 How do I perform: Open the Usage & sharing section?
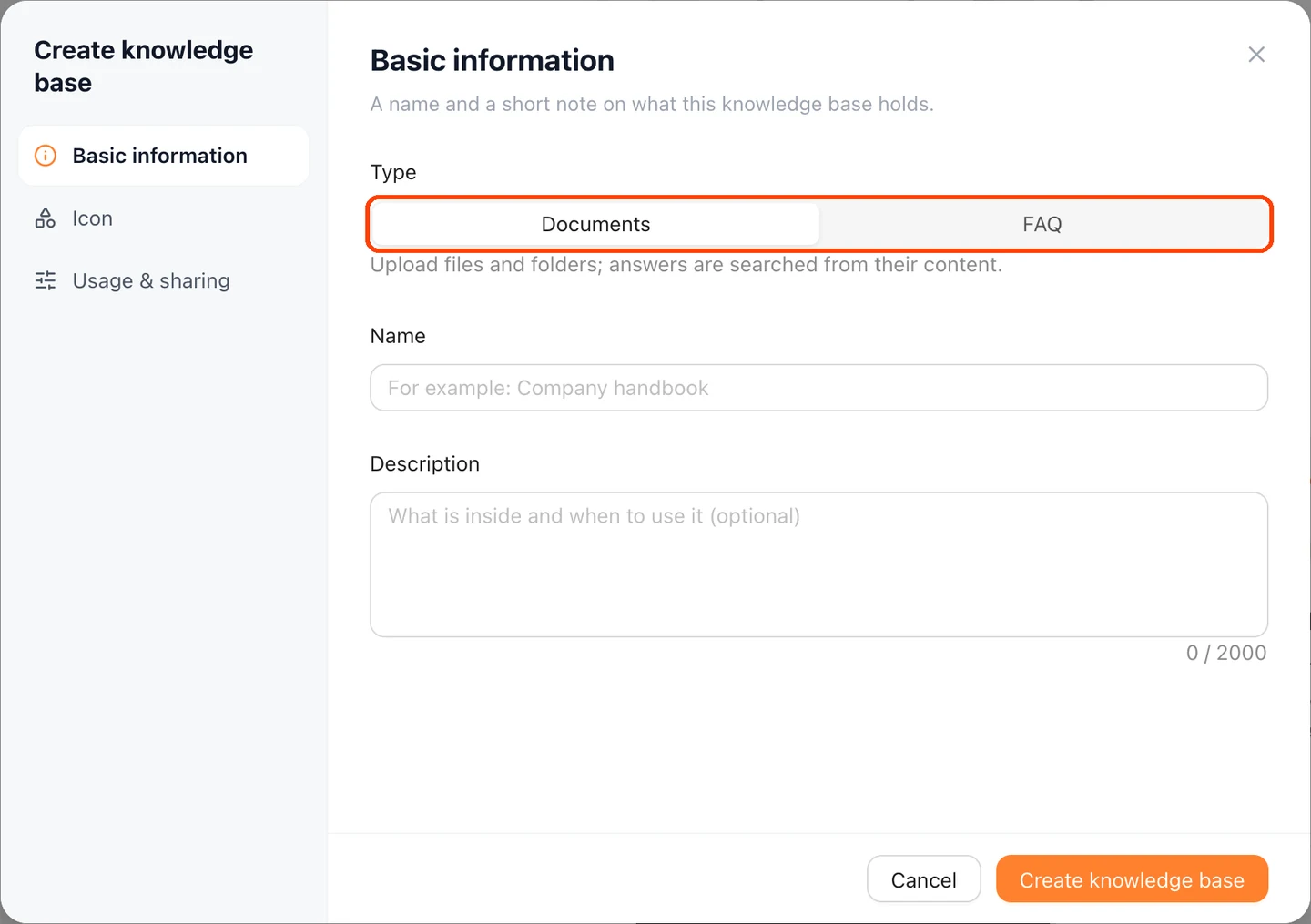point(164,280)
